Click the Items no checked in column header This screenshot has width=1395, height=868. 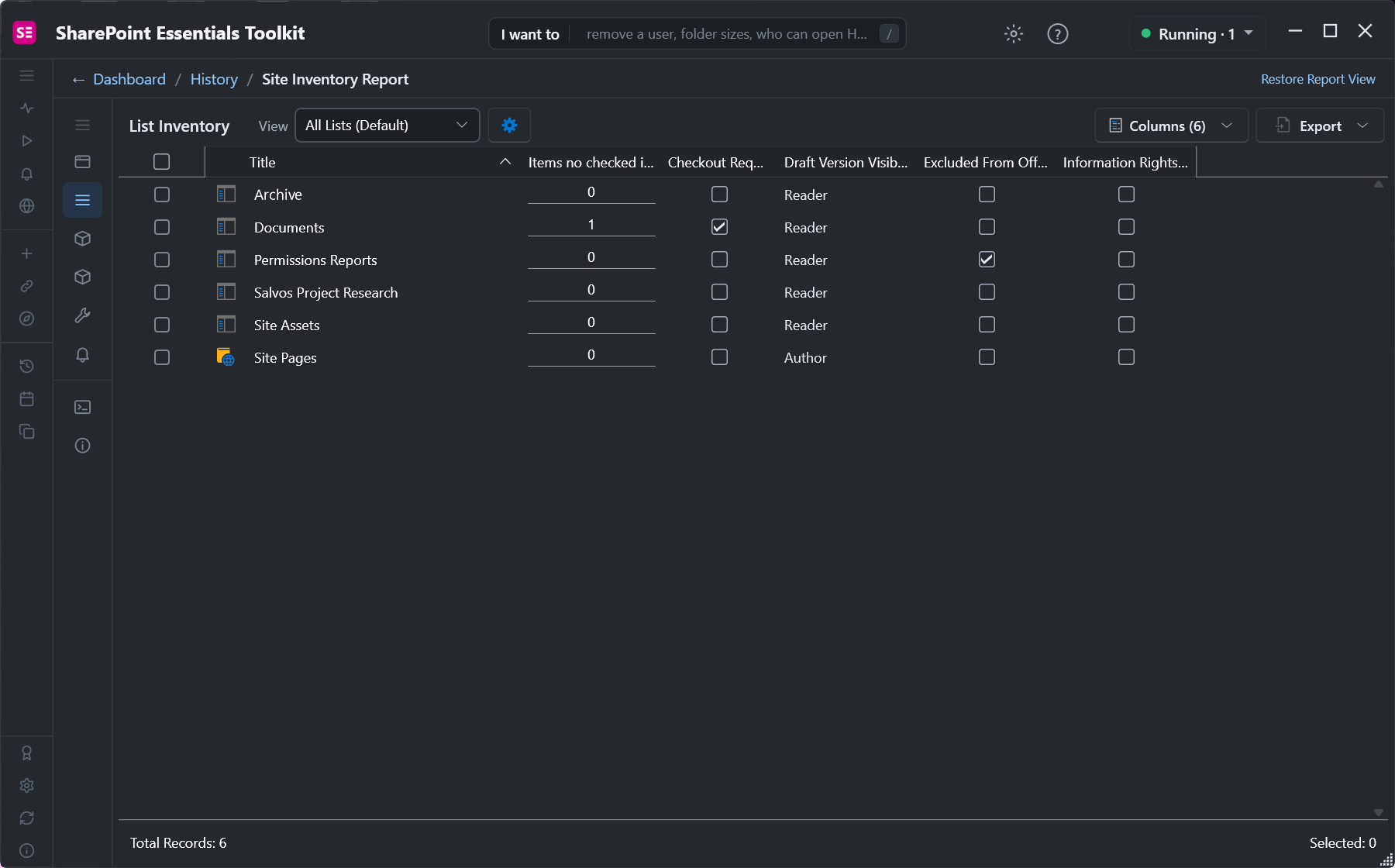[x=591, y=163]
